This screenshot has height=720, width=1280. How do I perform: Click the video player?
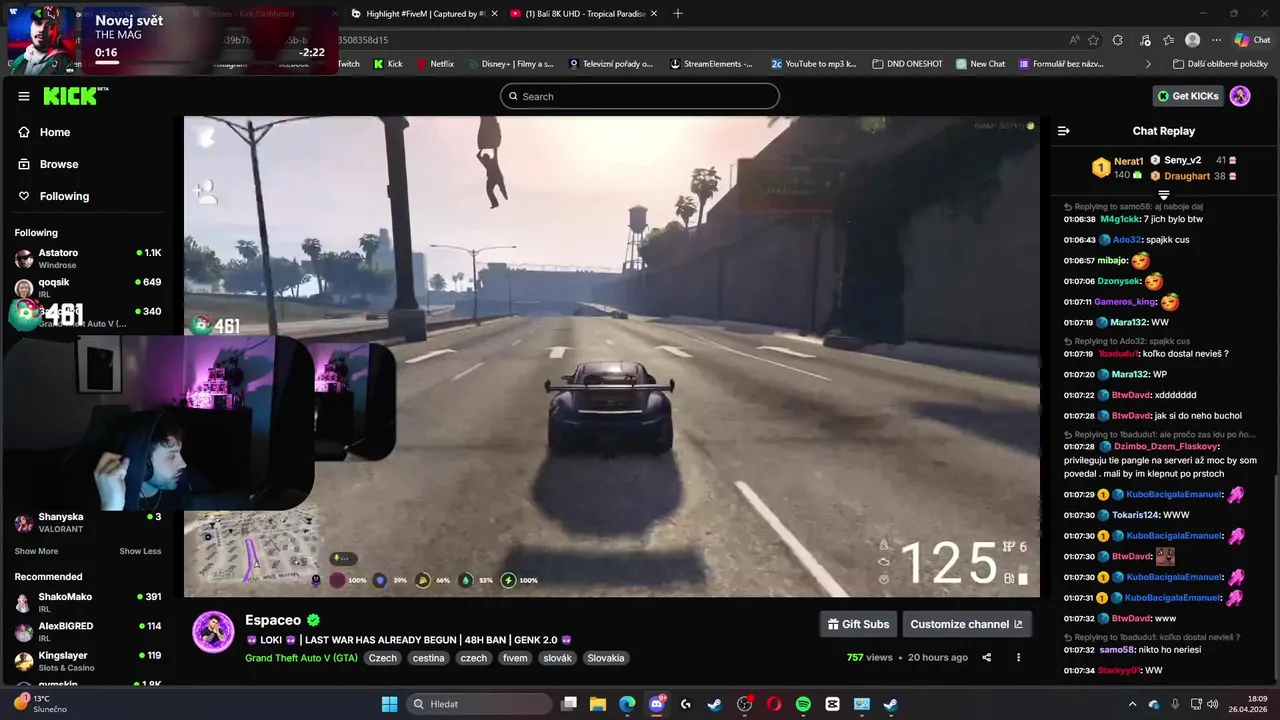point(611,356)
